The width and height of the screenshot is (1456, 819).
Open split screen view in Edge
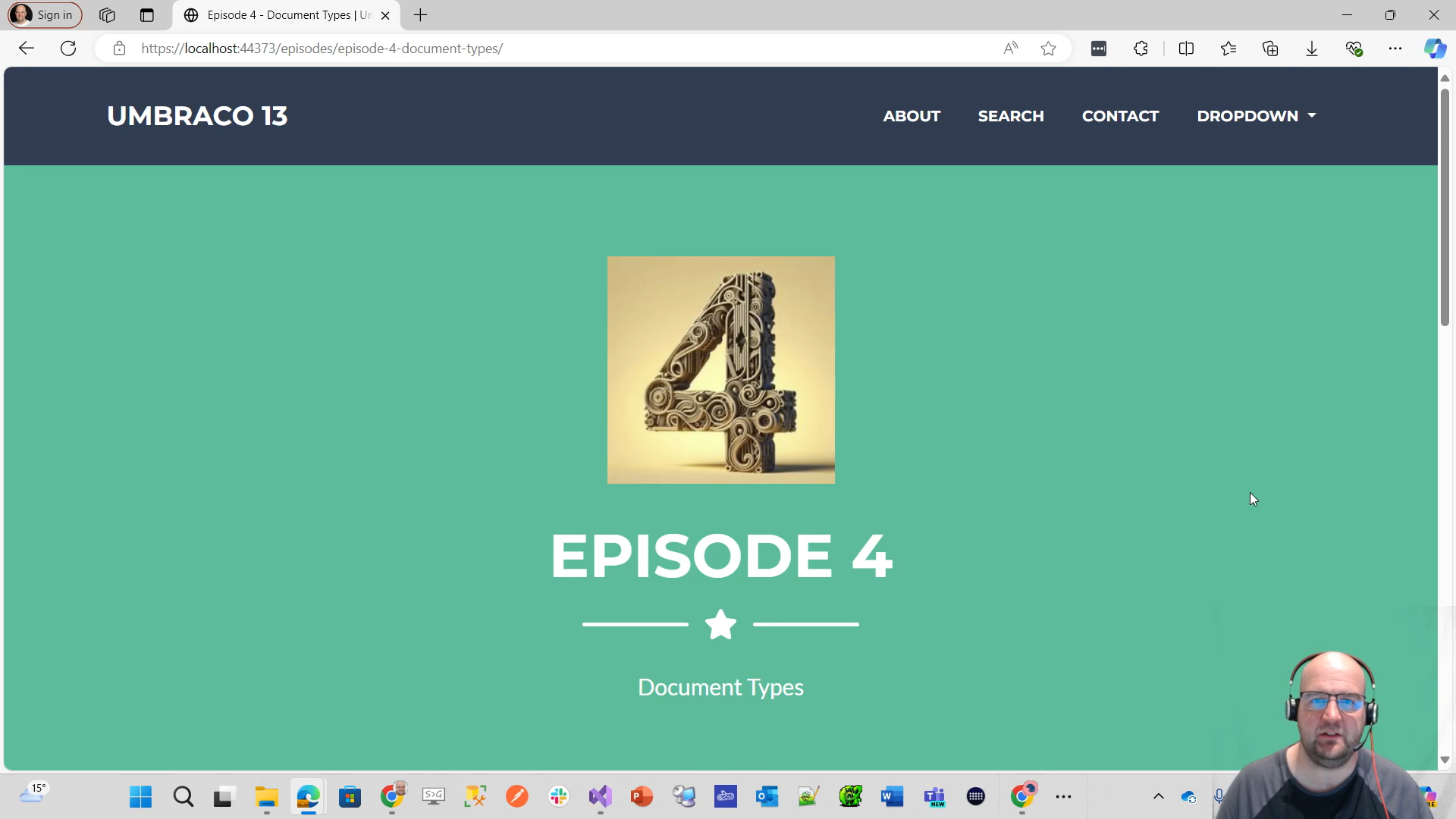[x=1187, y=48]
